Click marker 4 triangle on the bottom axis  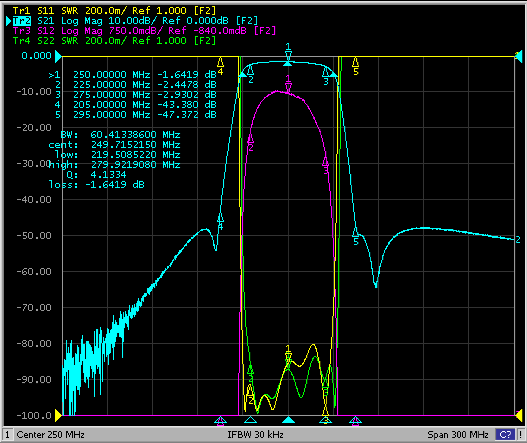pos(220,420)
